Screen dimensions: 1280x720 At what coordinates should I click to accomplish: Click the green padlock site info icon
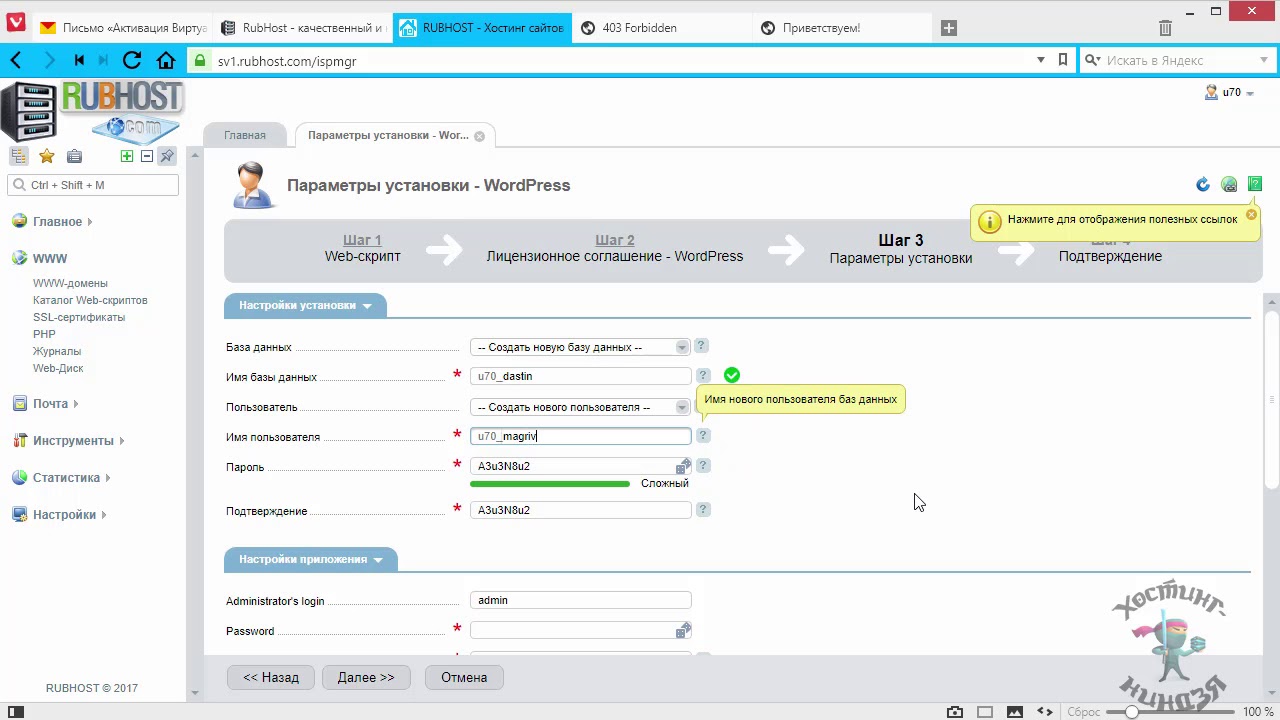pos(200,61)
